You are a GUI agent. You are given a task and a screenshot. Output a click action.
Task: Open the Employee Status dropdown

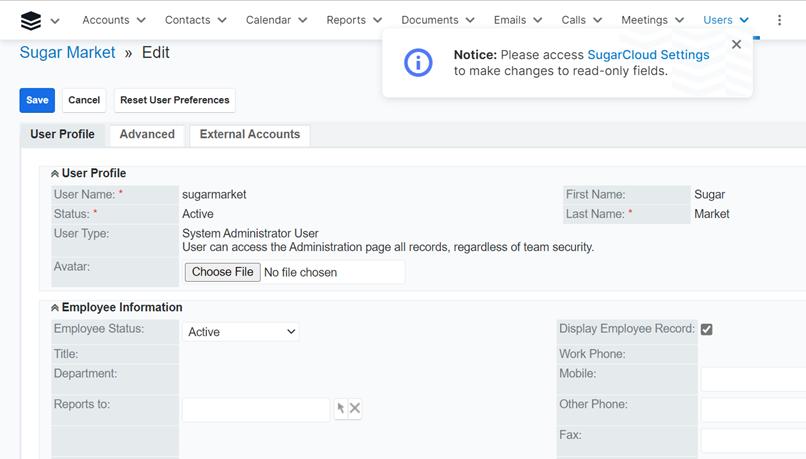[x=241, y=332]
